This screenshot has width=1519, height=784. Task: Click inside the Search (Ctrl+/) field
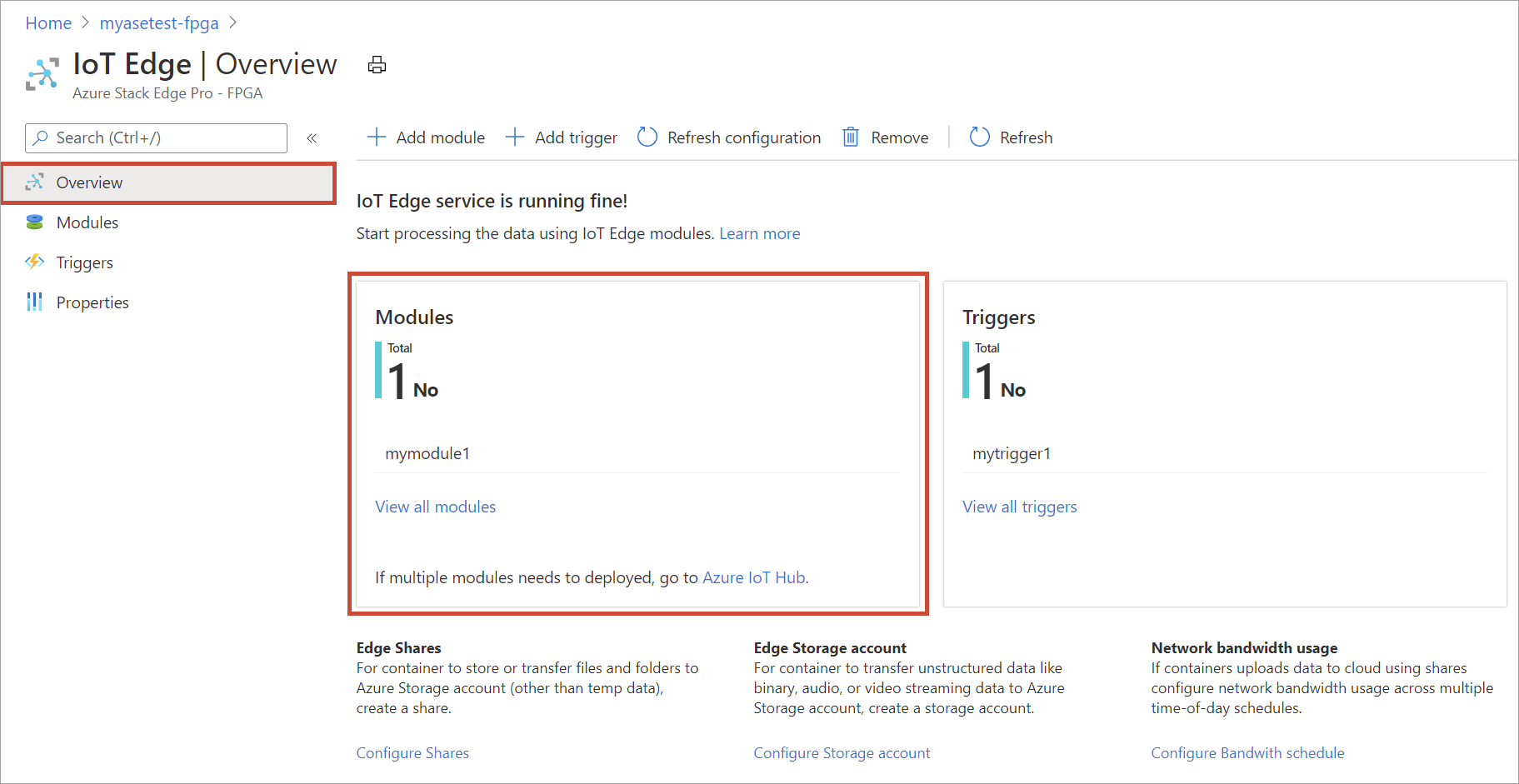[156, 138]
